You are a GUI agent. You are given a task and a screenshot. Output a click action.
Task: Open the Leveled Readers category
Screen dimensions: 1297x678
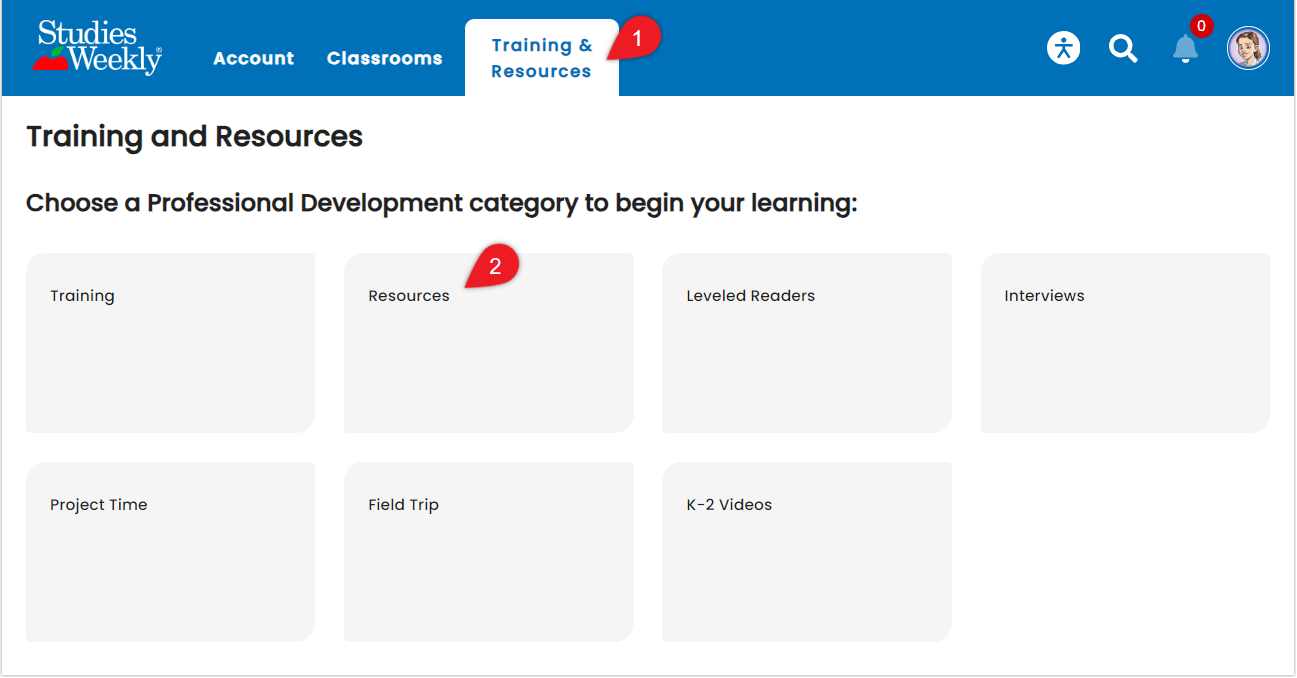806,342
